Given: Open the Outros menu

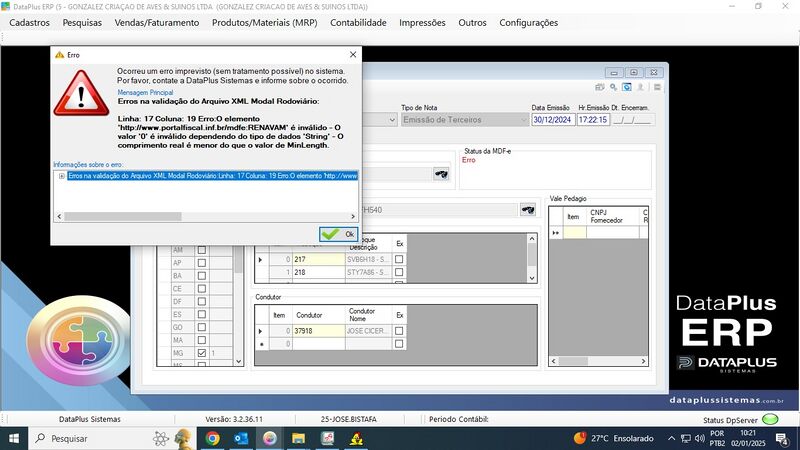Looking at the screenshot, I should coord(472,22).
